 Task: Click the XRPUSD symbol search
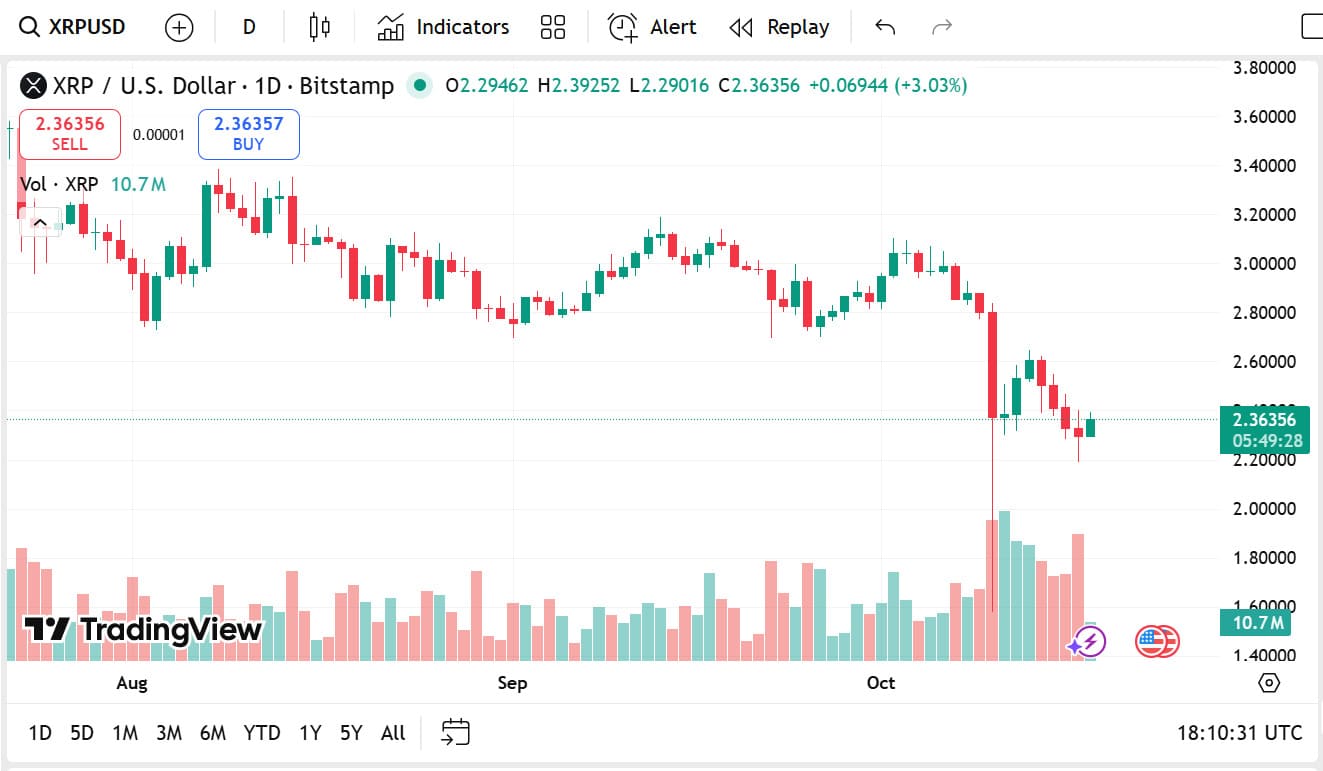tap(74, 27)
